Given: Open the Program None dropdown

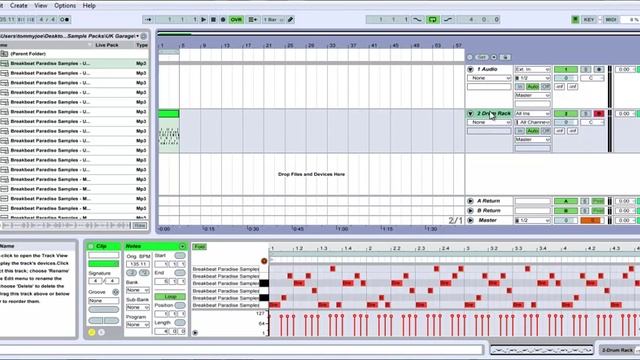Looking at the screenshot, I should point(138,324).
